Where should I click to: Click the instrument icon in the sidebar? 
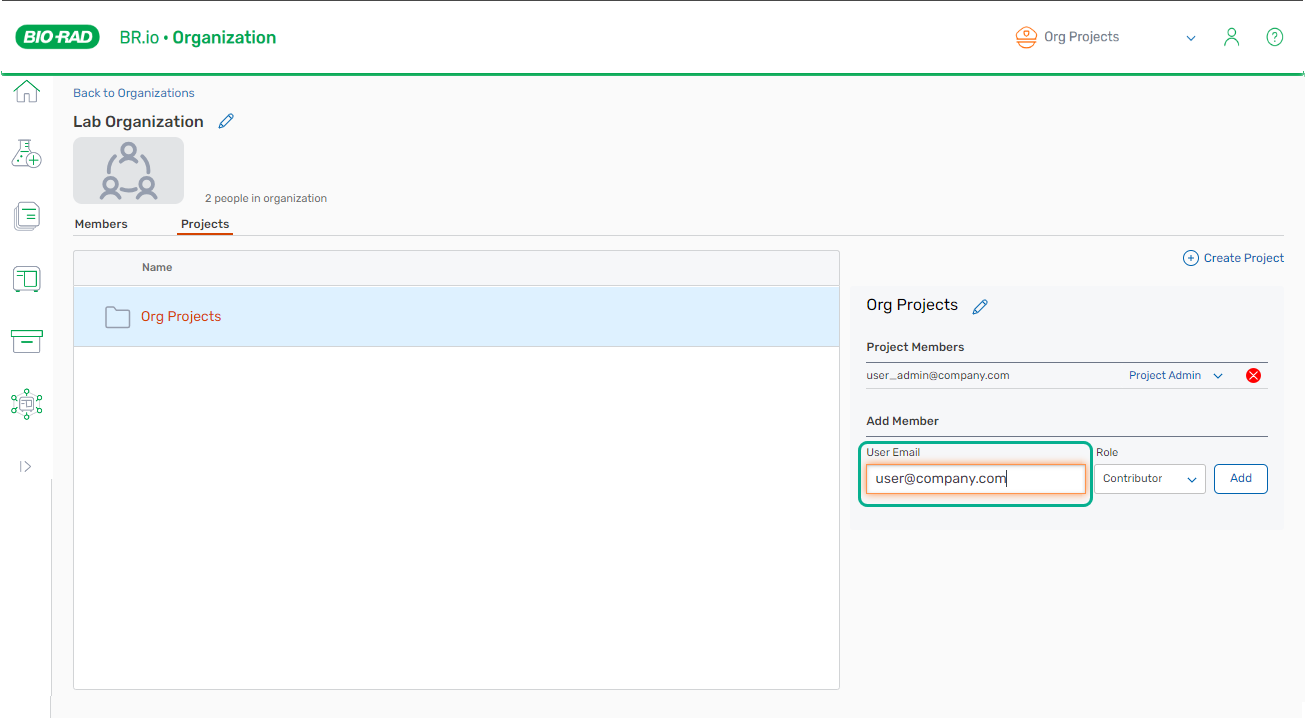tap(27, 279)
